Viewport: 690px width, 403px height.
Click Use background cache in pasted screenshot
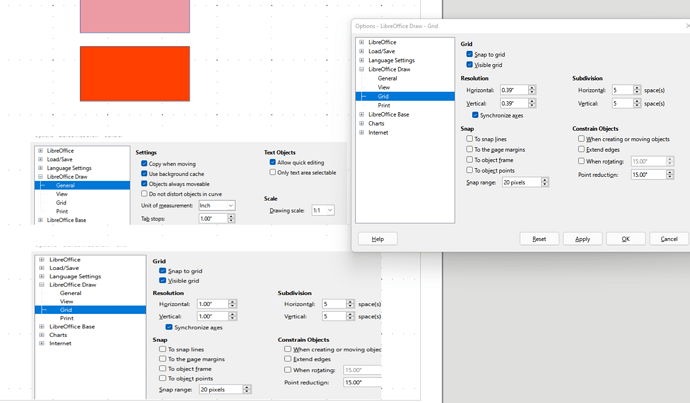pyautogui.click(x=144, y=173)
